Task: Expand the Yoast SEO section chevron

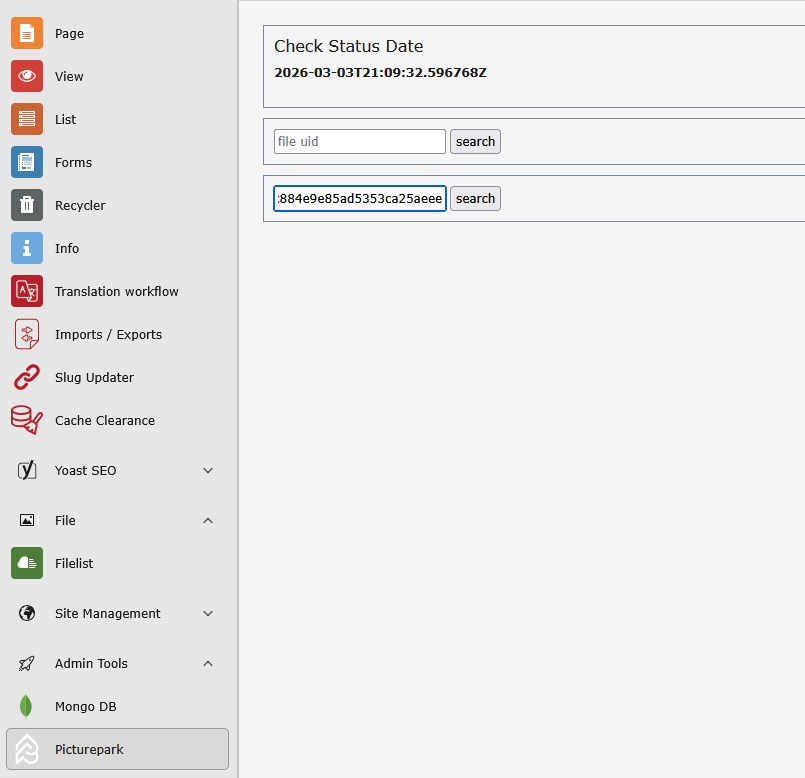Action: 208,470
